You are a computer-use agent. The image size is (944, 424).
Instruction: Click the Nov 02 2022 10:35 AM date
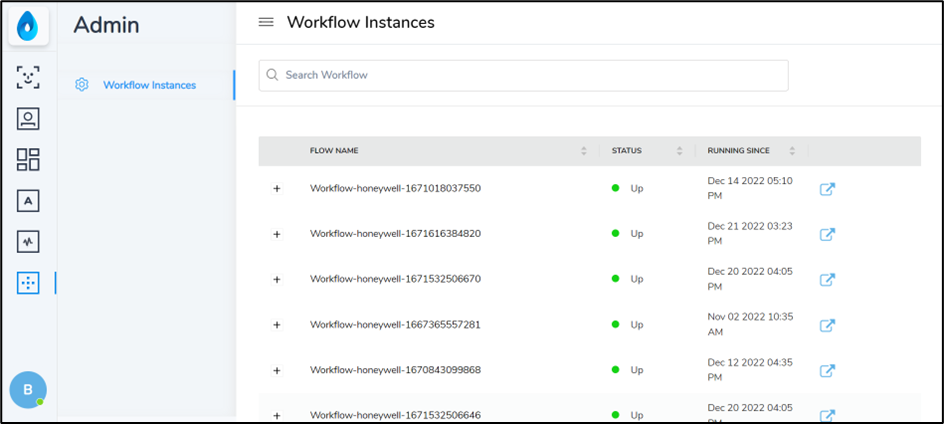750,324
